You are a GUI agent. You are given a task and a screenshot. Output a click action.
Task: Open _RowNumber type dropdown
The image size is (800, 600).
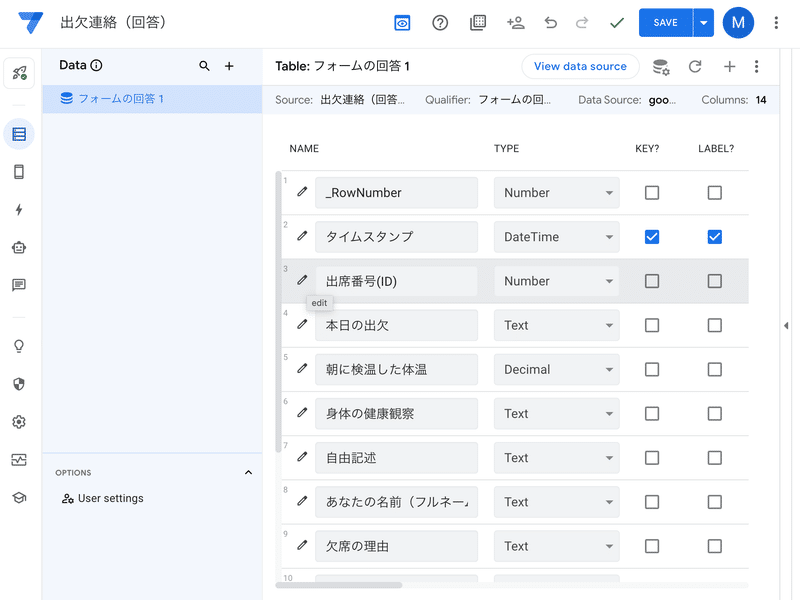point(557,193)
